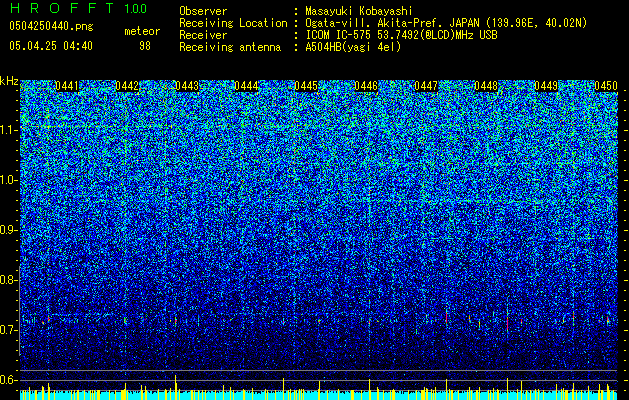Click the 0442 time marker
This screenshot has height=400, width=629.
click(x=127, y=86)
